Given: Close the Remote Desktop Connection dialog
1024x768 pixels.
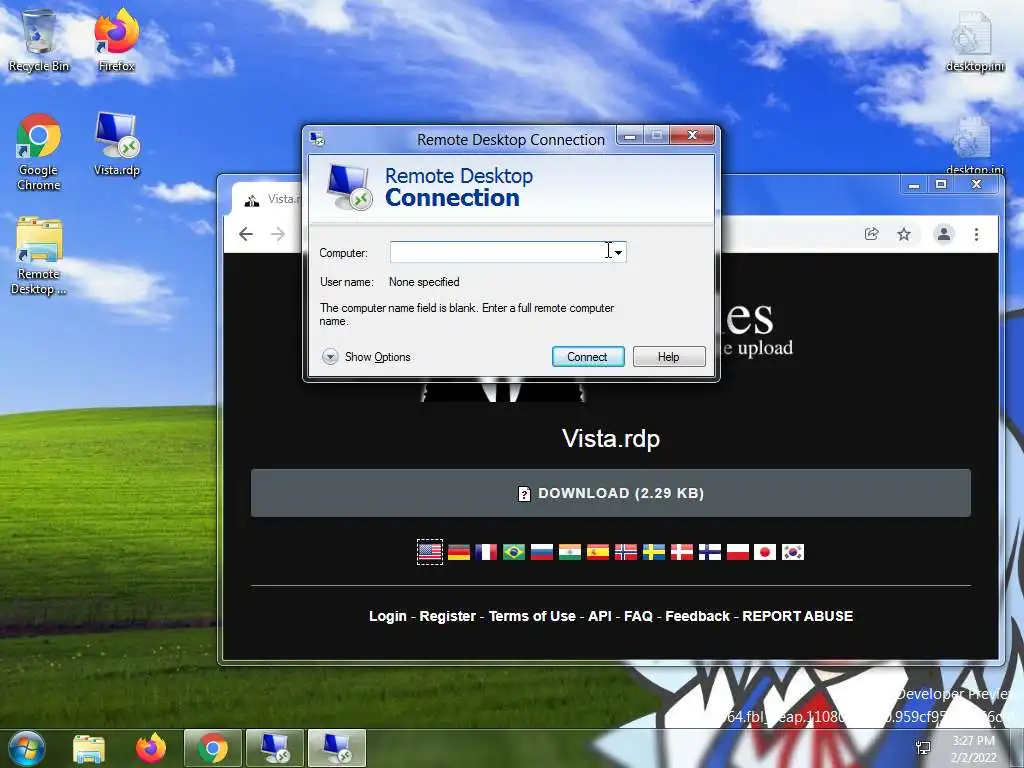Looking at the screenshot, I should click(x=692, y=135).
